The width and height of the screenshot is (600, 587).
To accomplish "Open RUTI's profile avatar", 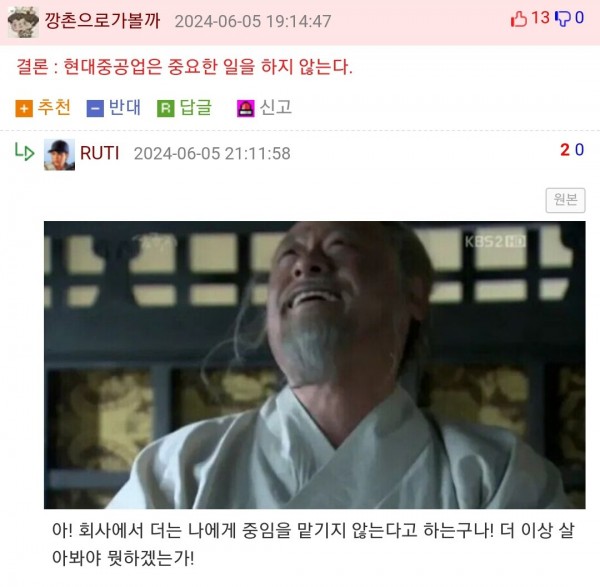I will click(59, 155).
